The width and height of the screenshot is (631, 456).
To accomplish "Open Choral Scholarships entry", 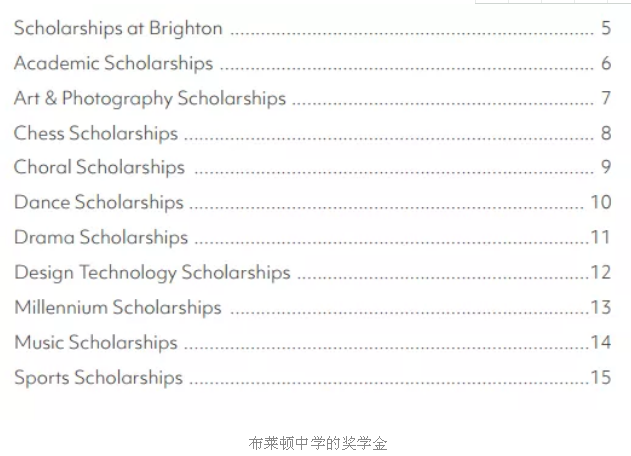I will (x=99, y=167).
